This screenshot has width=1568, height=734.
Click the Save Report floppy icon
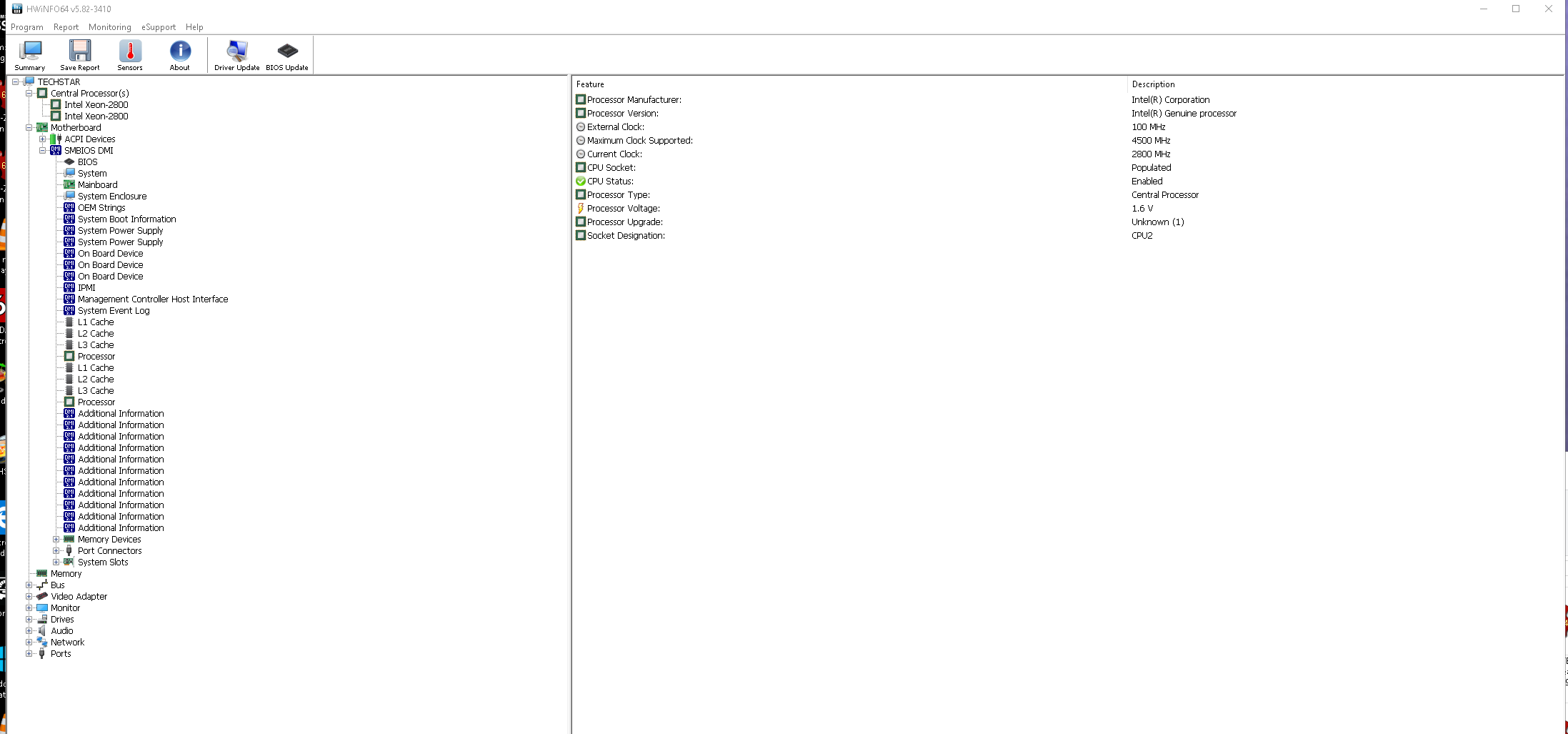pyautogui.click(x=79, y=55)
